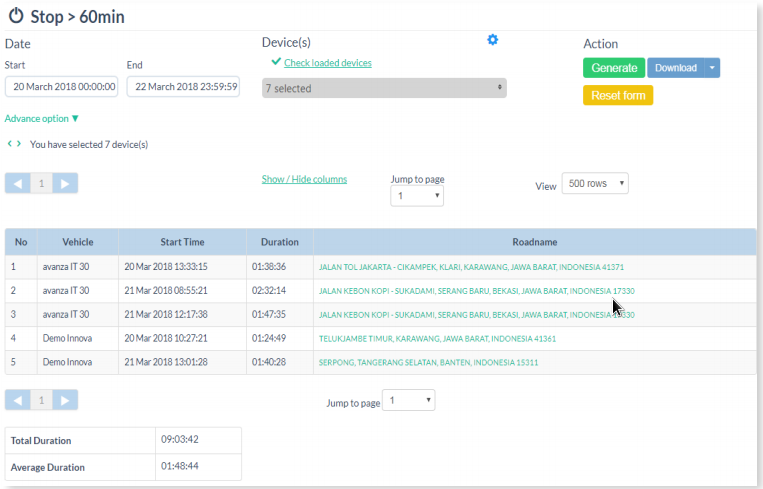The width and height of the screenshot is (763, 489).
Task: Click the blue settings gear icon
Action: [492, 40]
